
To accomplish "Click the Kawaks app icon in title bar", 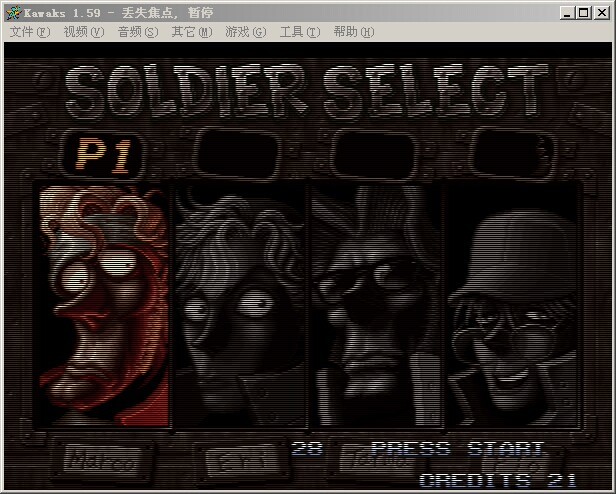I will pos(11,12).
